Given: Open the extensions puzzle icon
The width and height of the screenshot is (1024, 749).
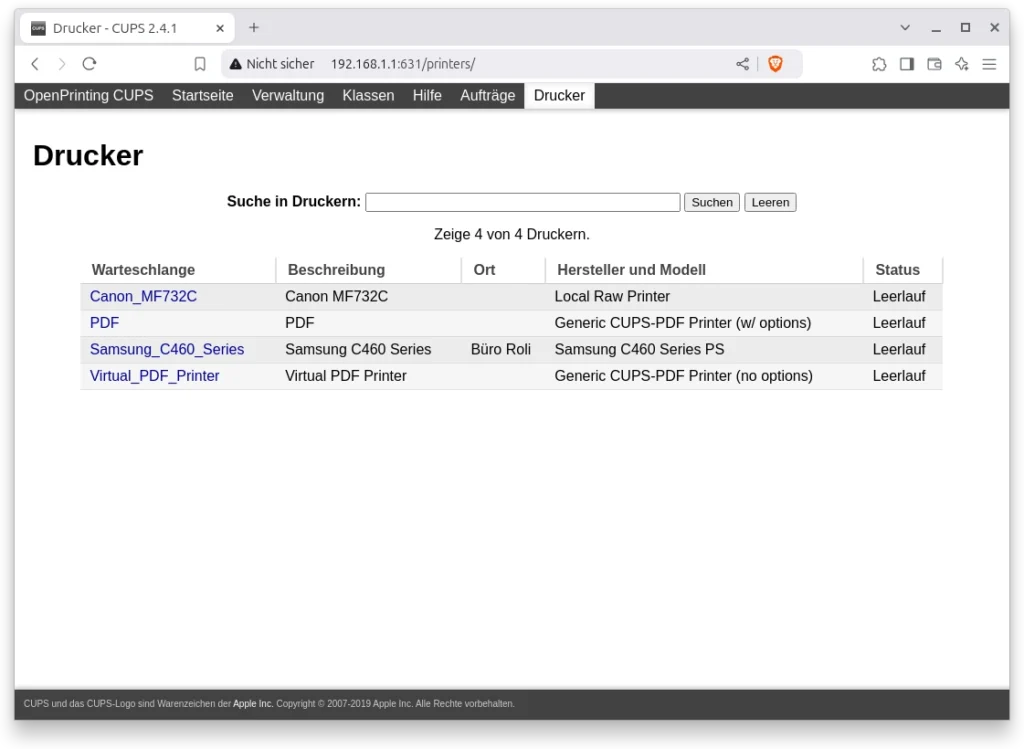Looking at the screenshot, I should (x=879, y=64).
